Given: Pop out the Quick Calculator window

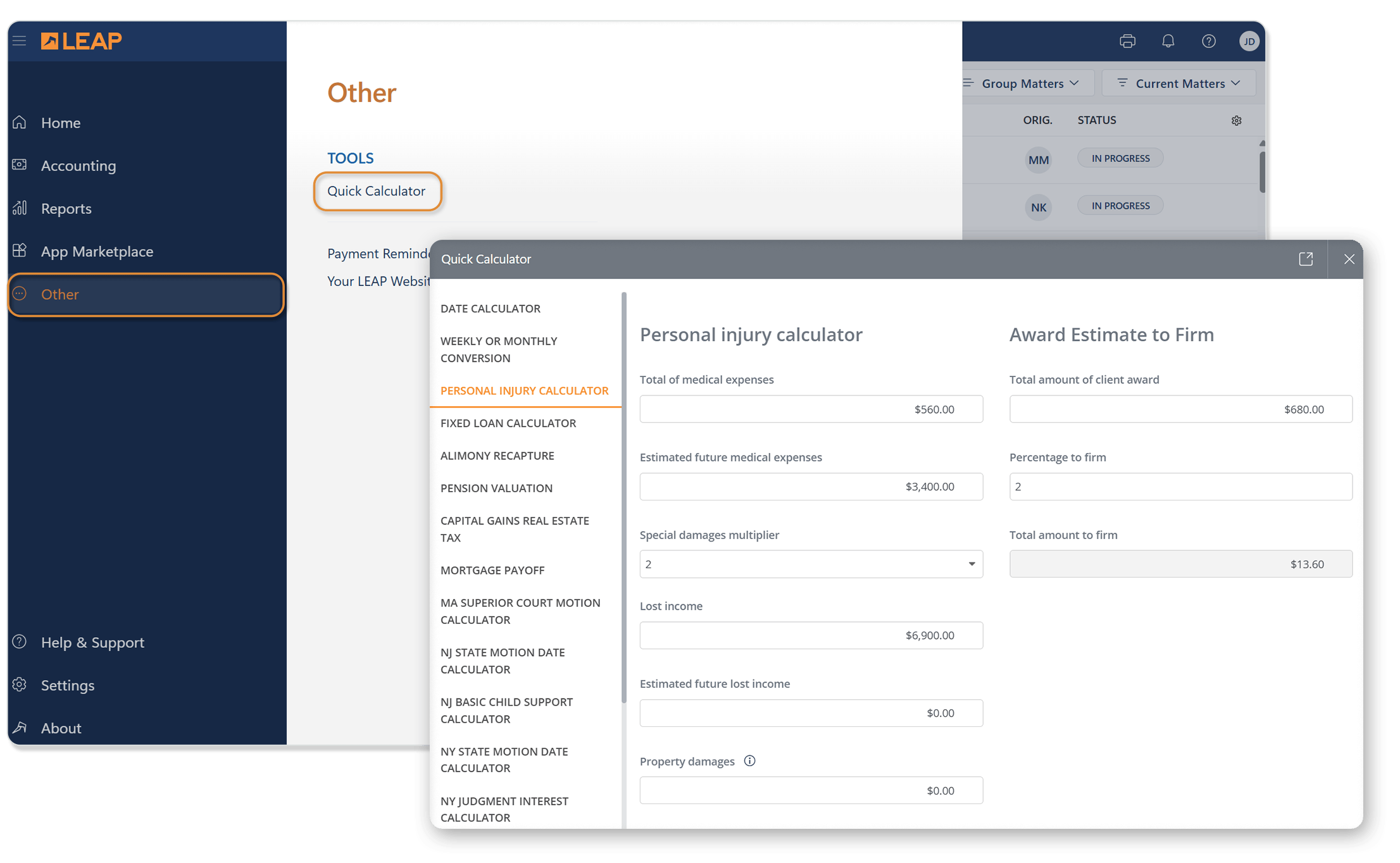Looking at the screenshot, I should coord(1306,259).
